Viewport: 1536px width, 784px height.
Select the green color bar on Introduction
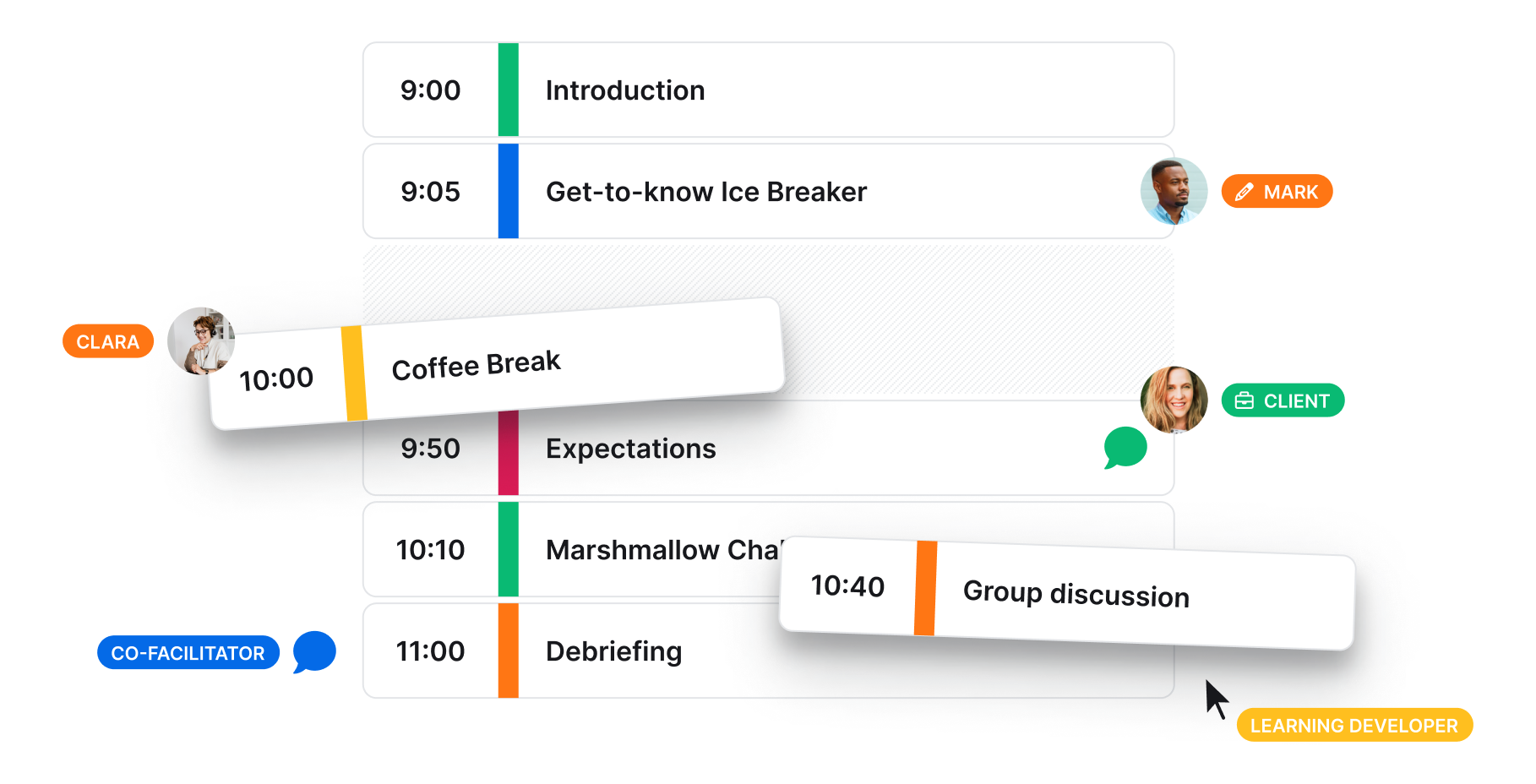[x=508, y=90]
